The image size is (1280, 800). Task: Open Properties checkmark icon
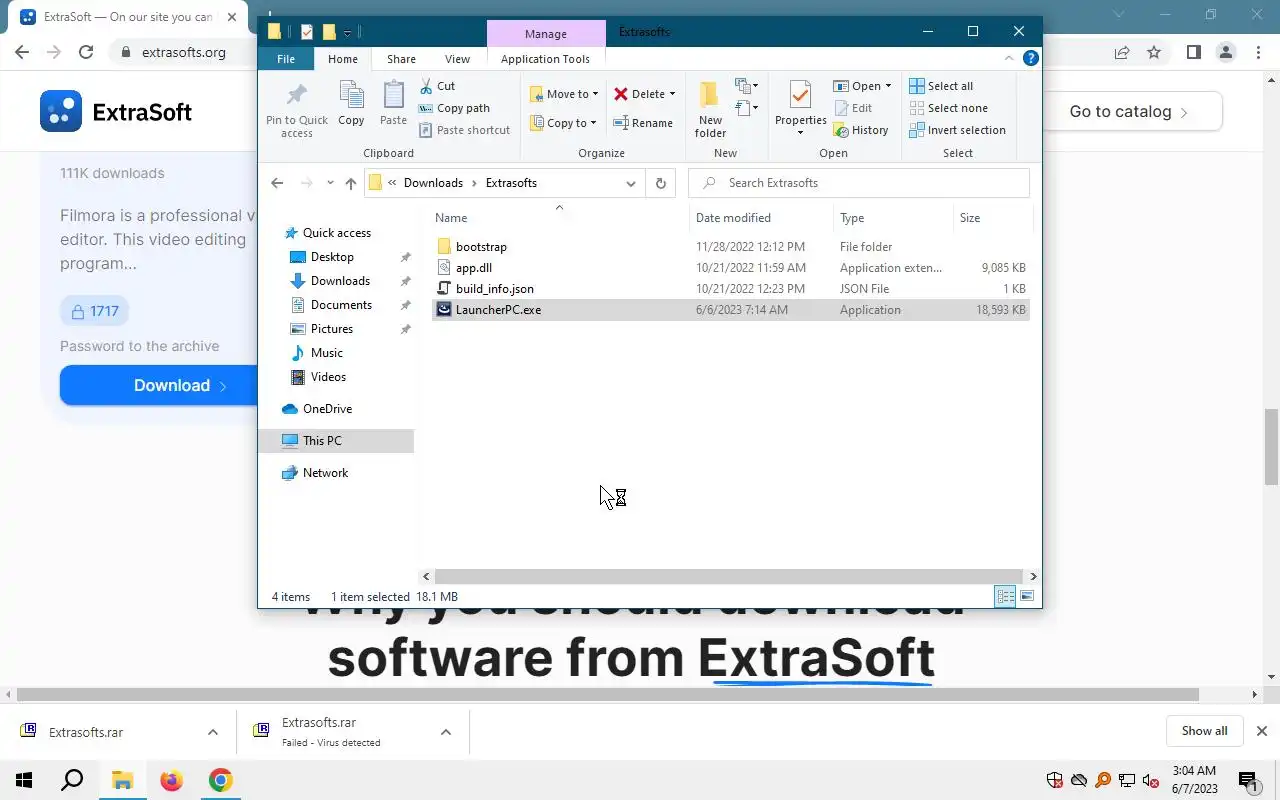(x=800, y=96)
